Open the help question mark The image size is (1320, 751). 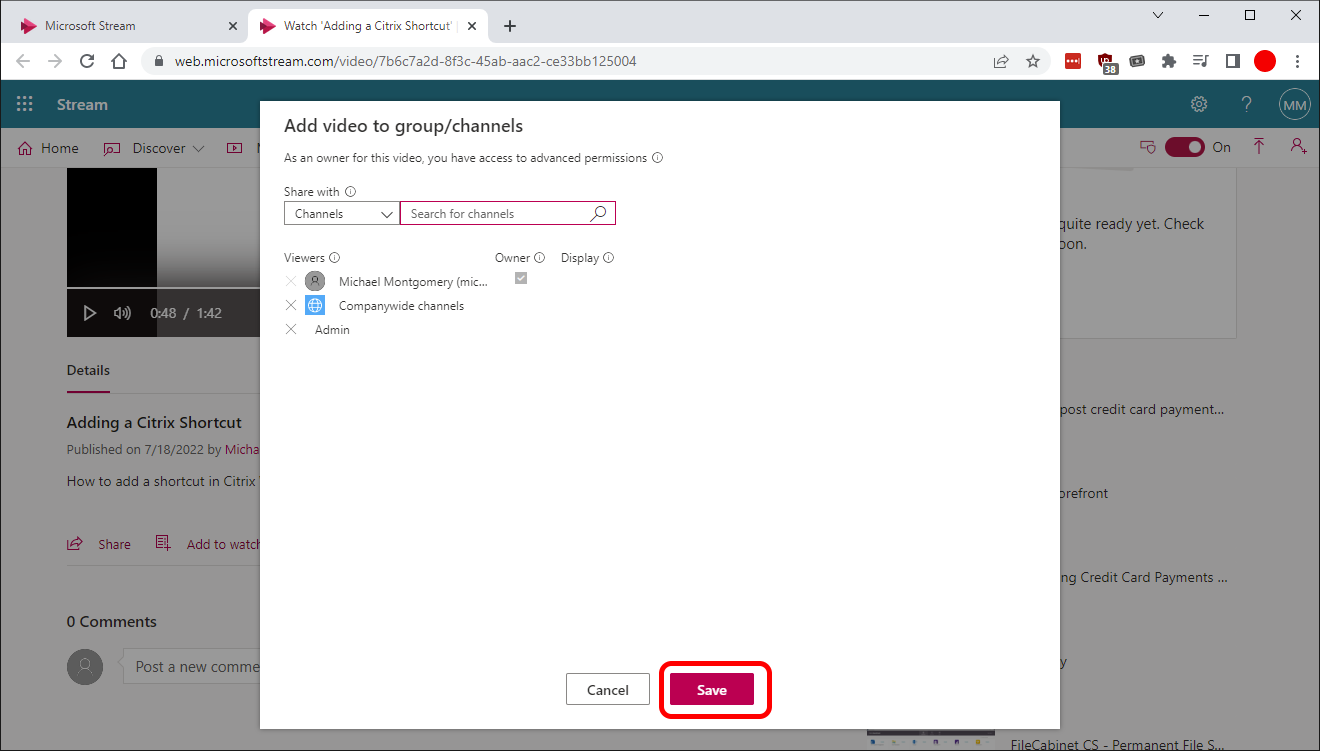pyautogui.click(x=1247, y=104)
